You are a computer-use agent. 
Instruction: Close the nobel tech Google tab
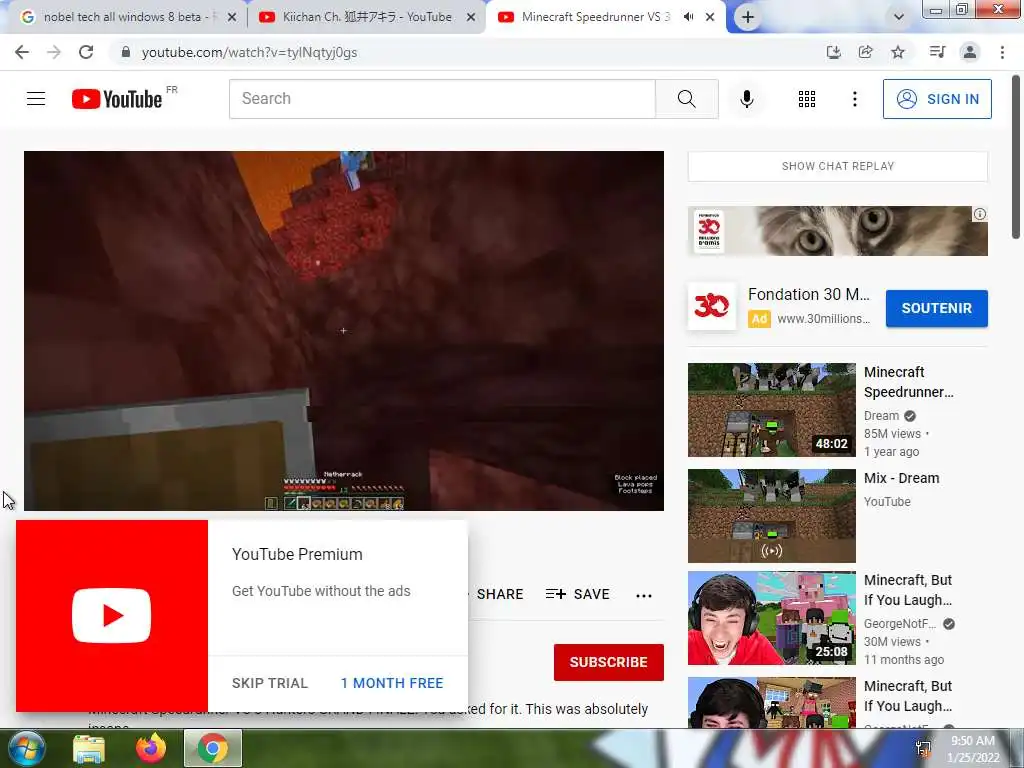click(x=231, y=18)
